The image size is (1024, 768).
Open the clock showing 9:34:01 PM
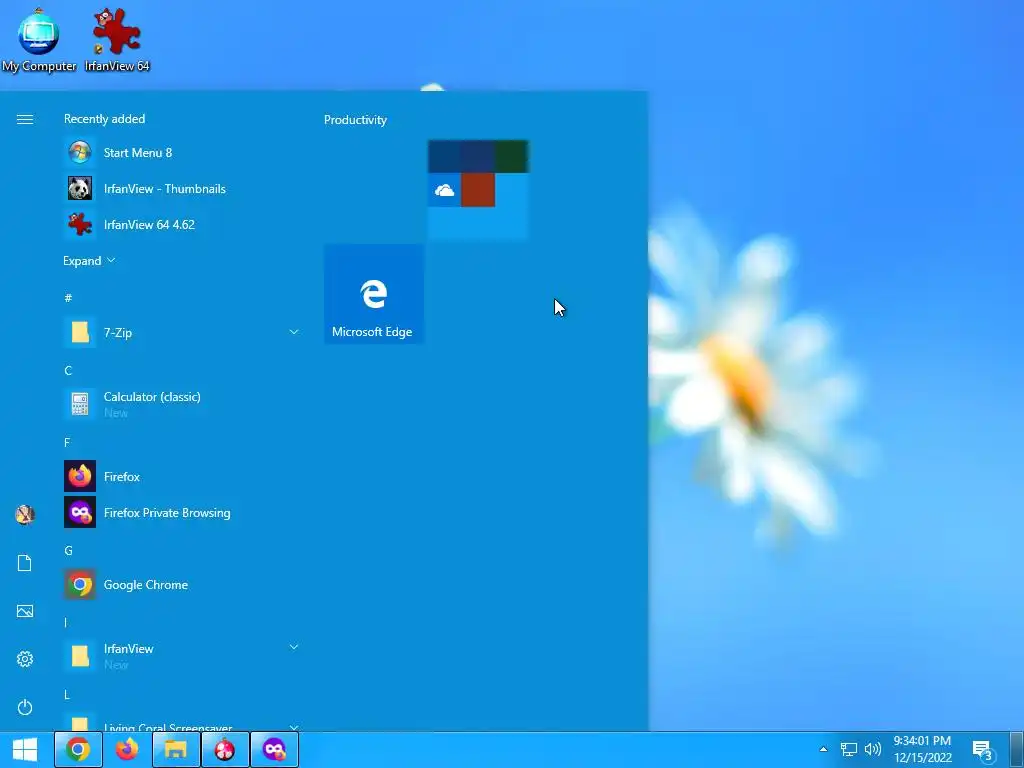click(x=922, y=749)
